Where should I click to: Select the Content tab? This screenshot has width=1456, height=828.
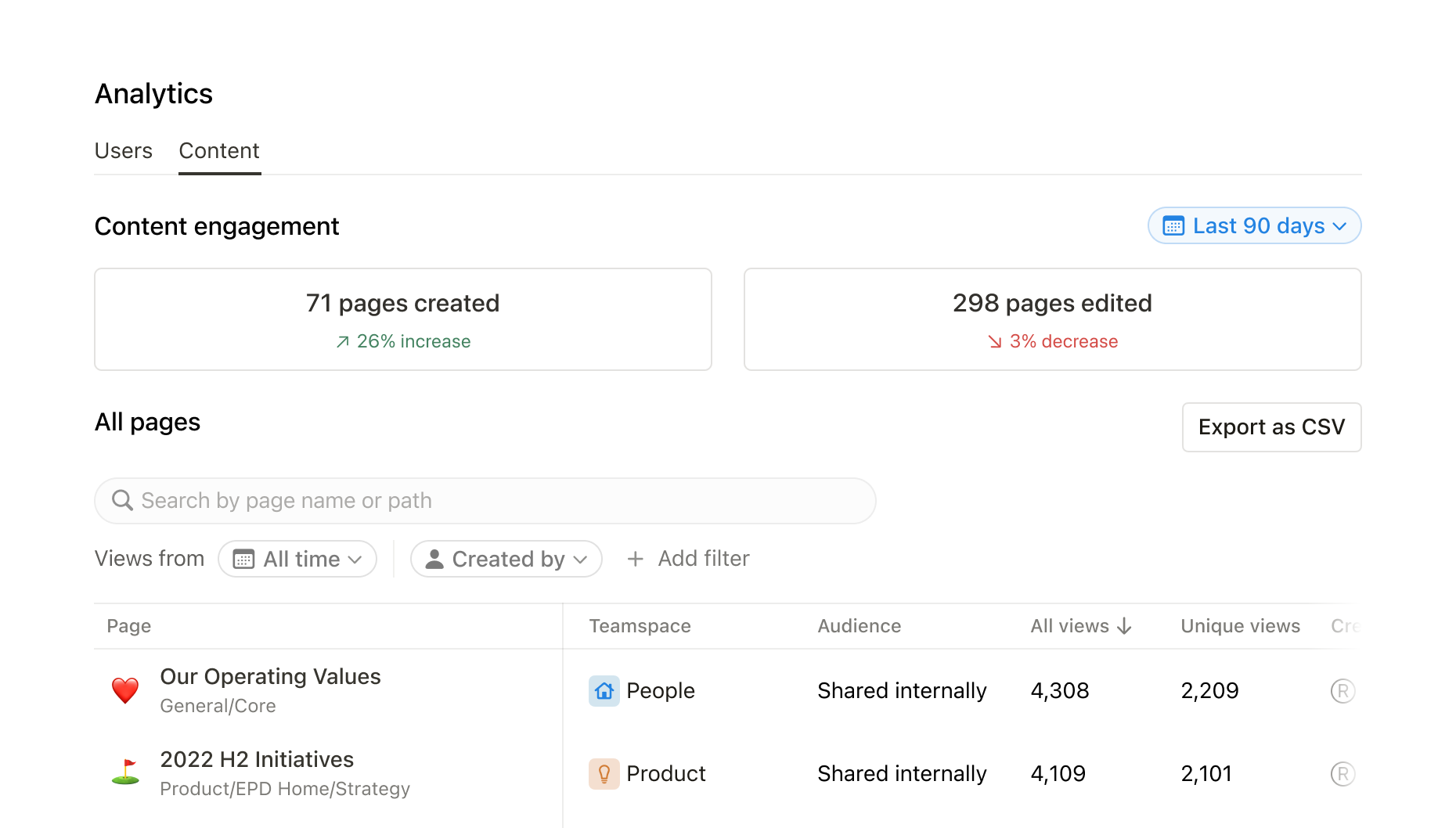pyautogui.click(x=219, y=151)
